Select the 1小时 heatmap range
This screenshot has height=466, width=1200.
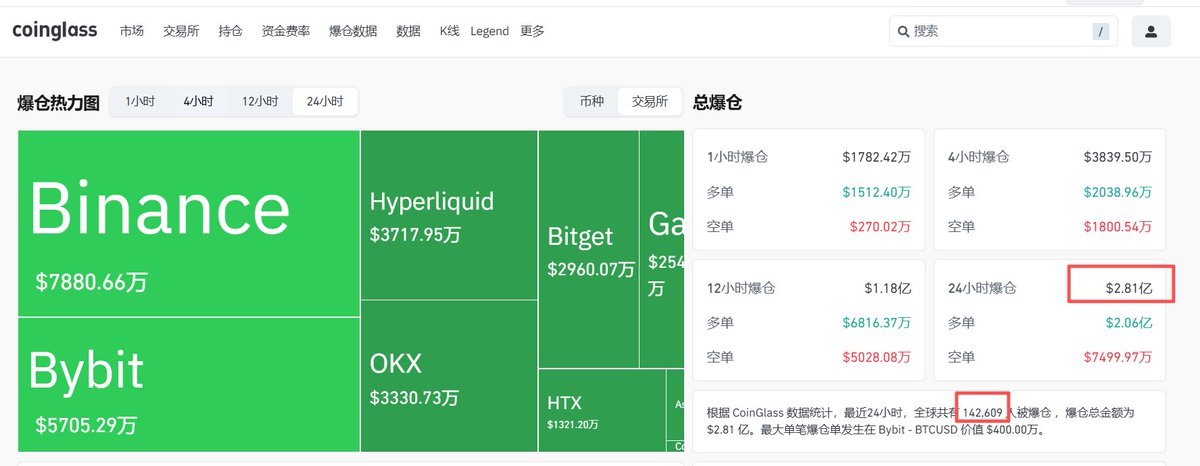tap(140, 102)
